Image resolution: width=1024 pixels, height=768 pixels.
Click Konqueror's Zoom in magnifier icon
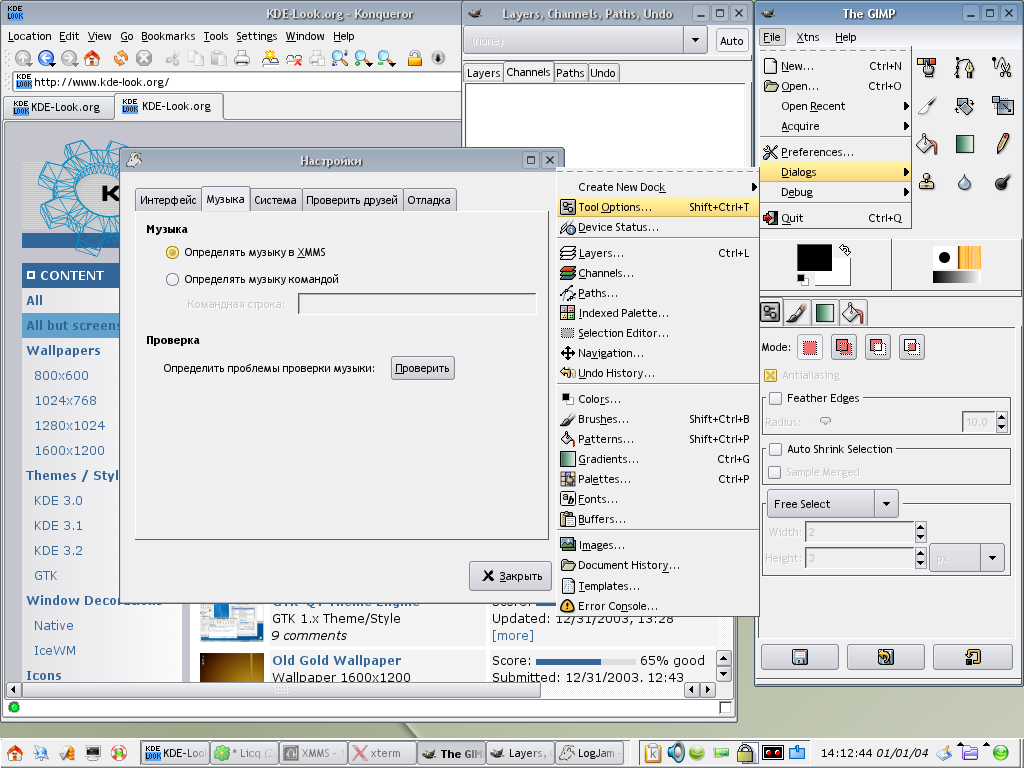click(362, 58)
